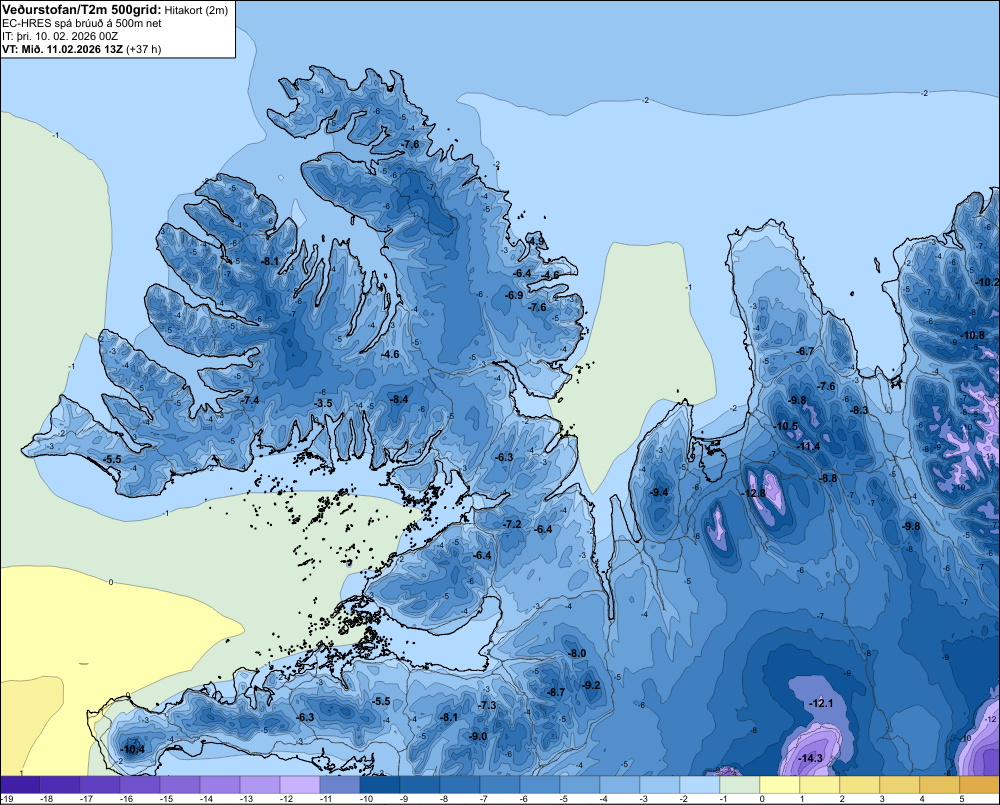Select the legend swatch between -6 and -5
The height and width of the screenshot is (805, 1000).
point(540,785)
